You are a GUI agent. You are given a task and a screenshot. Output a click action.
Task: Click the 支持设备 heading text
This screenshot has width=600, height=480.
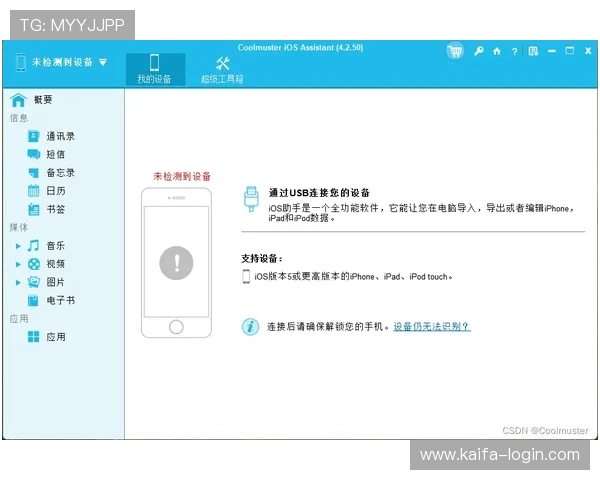click(262, 259)
